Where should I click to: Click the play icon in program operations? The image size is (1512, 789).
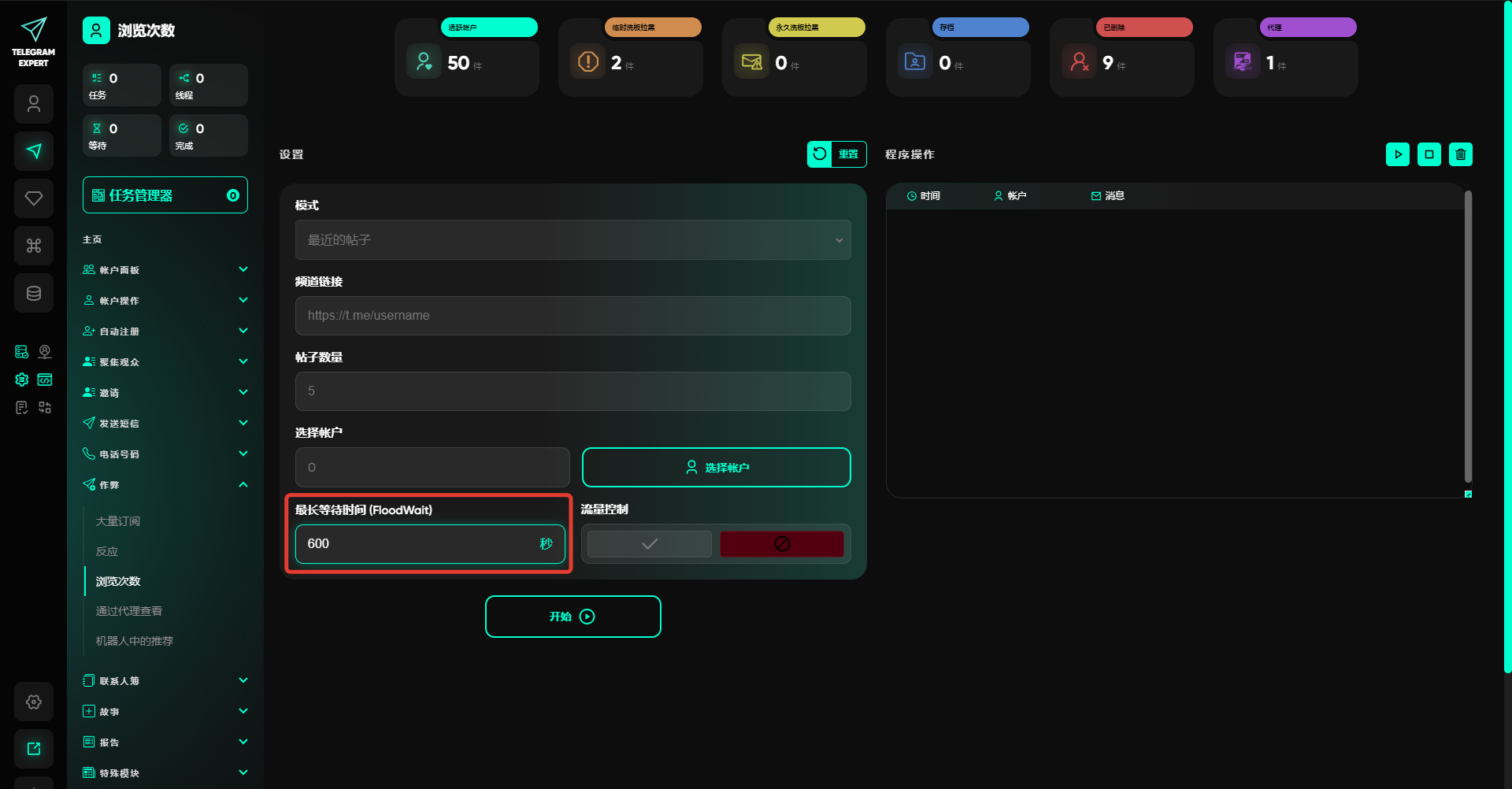point(1397,154)
